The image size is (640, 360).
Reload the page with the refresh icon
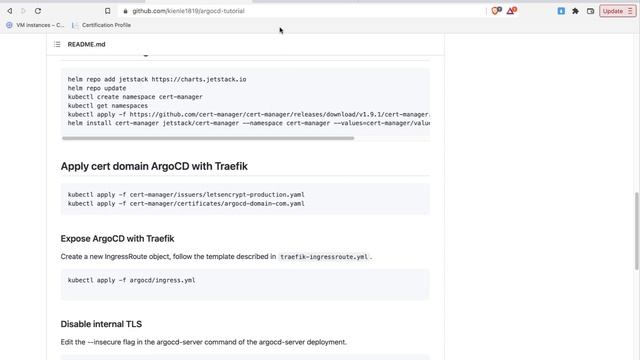point(38,11)
